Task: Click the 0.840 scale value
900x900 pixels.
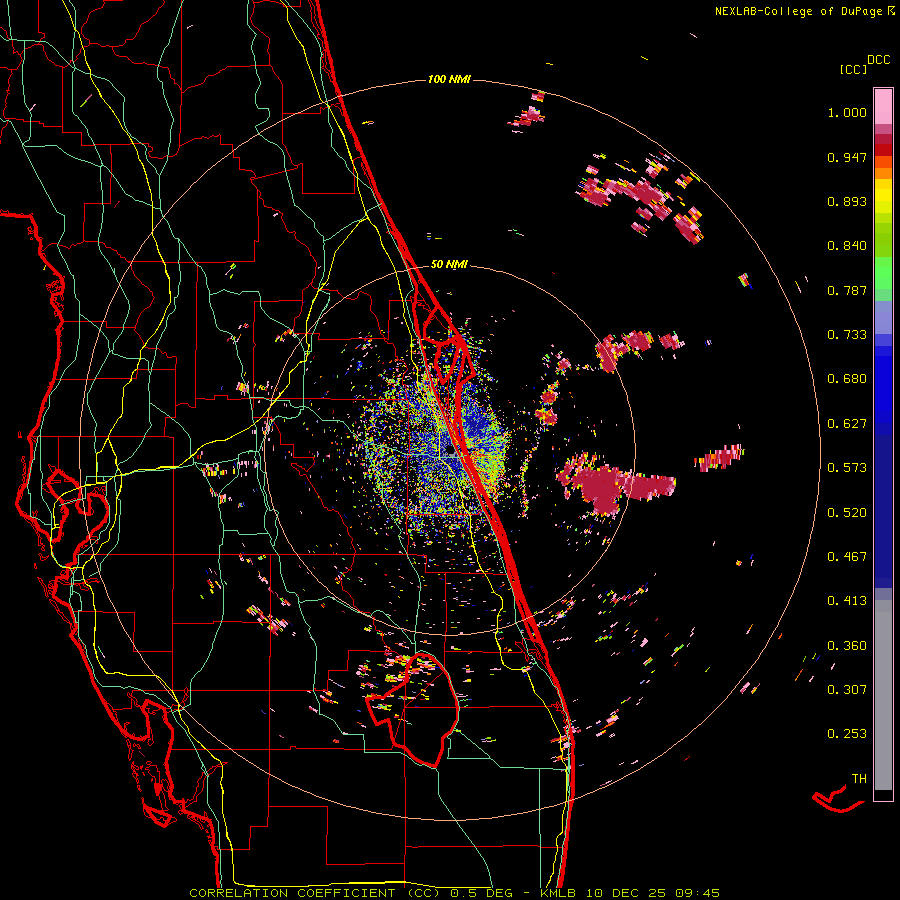Action: tap(847, 246)
